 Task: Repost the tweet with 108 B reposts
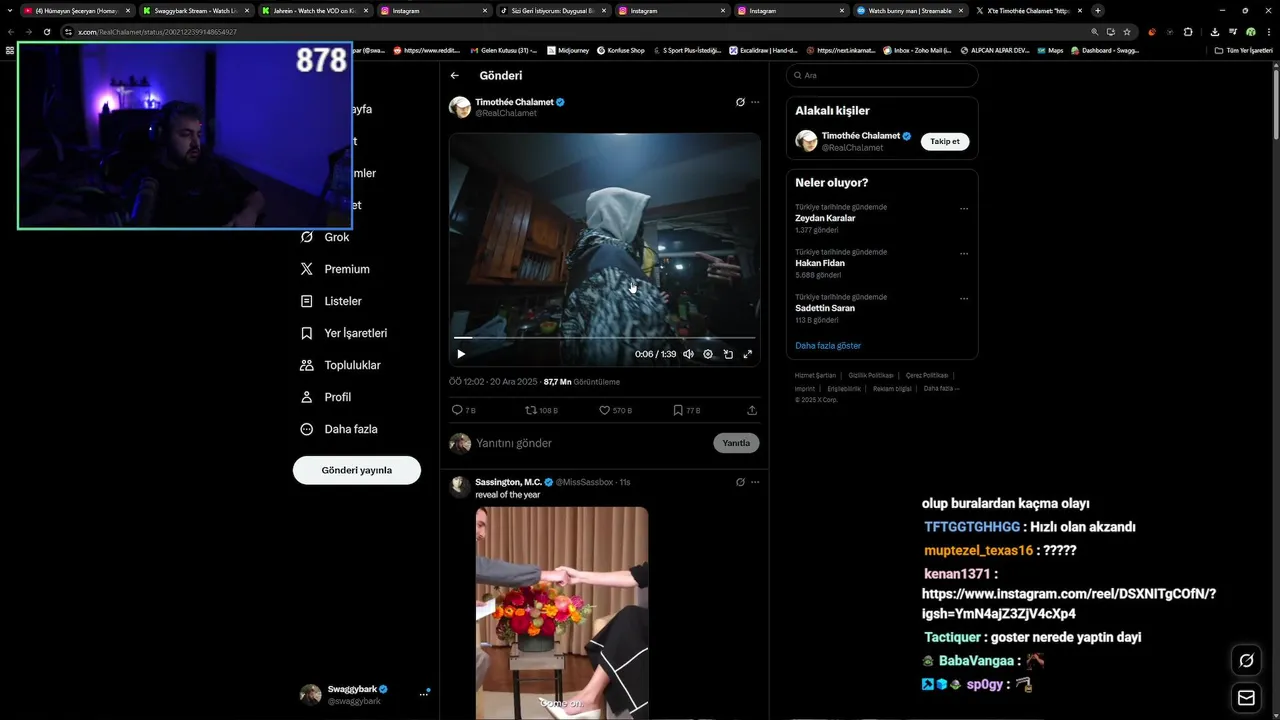coord(541,410)
